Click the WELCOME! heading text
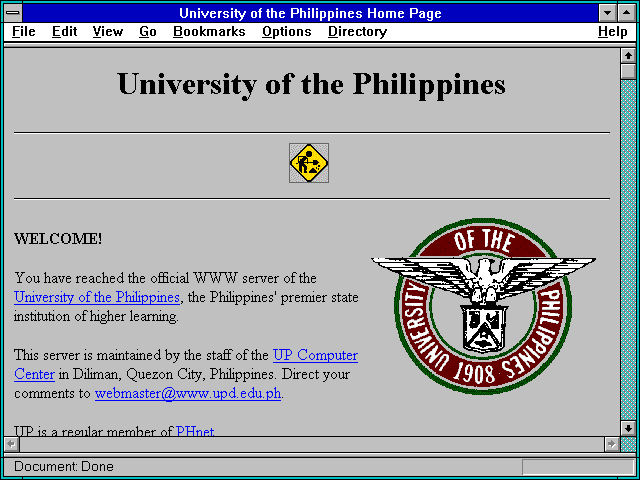 pos(58,238)
